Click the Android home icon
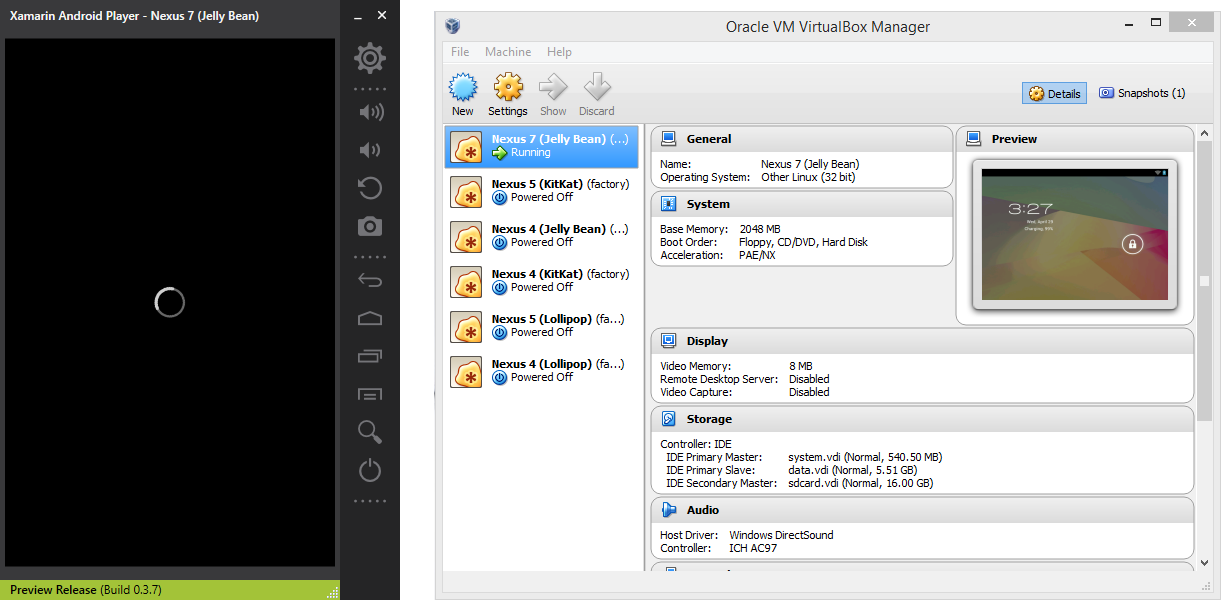The image size is (1221, 600). point(370,318)
